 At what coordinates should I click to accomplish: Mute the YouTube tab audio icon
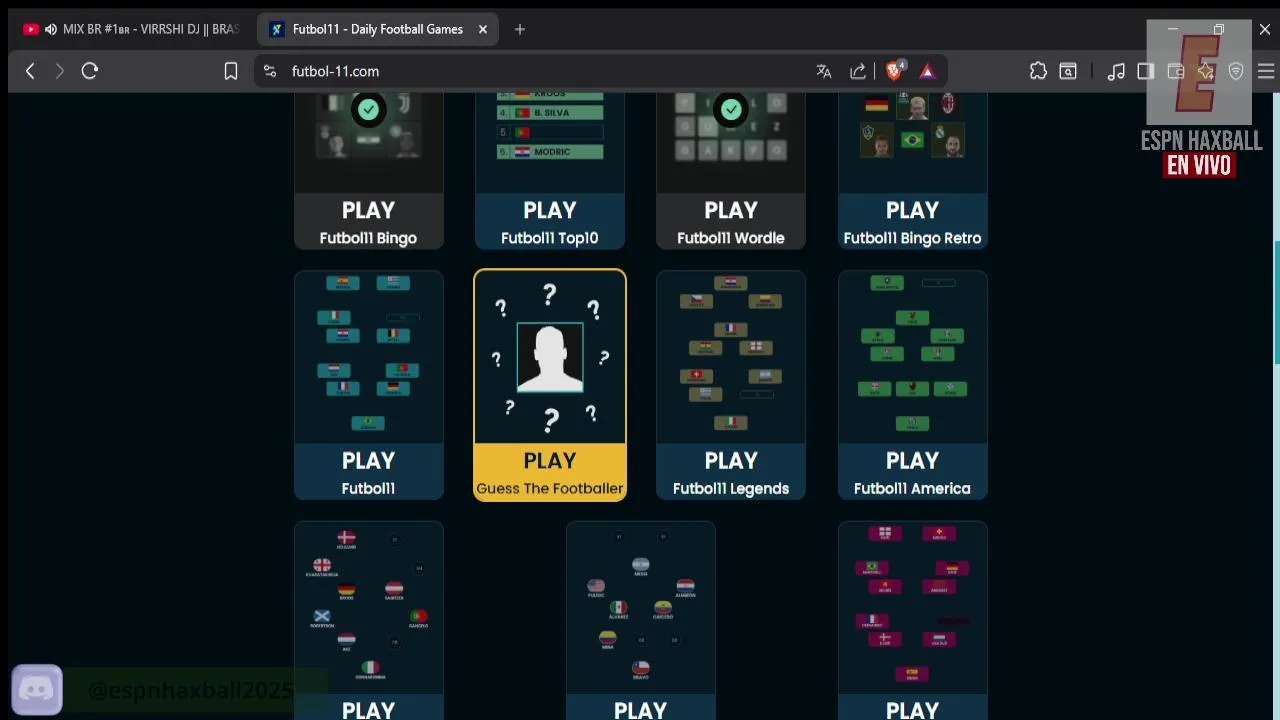51,29
